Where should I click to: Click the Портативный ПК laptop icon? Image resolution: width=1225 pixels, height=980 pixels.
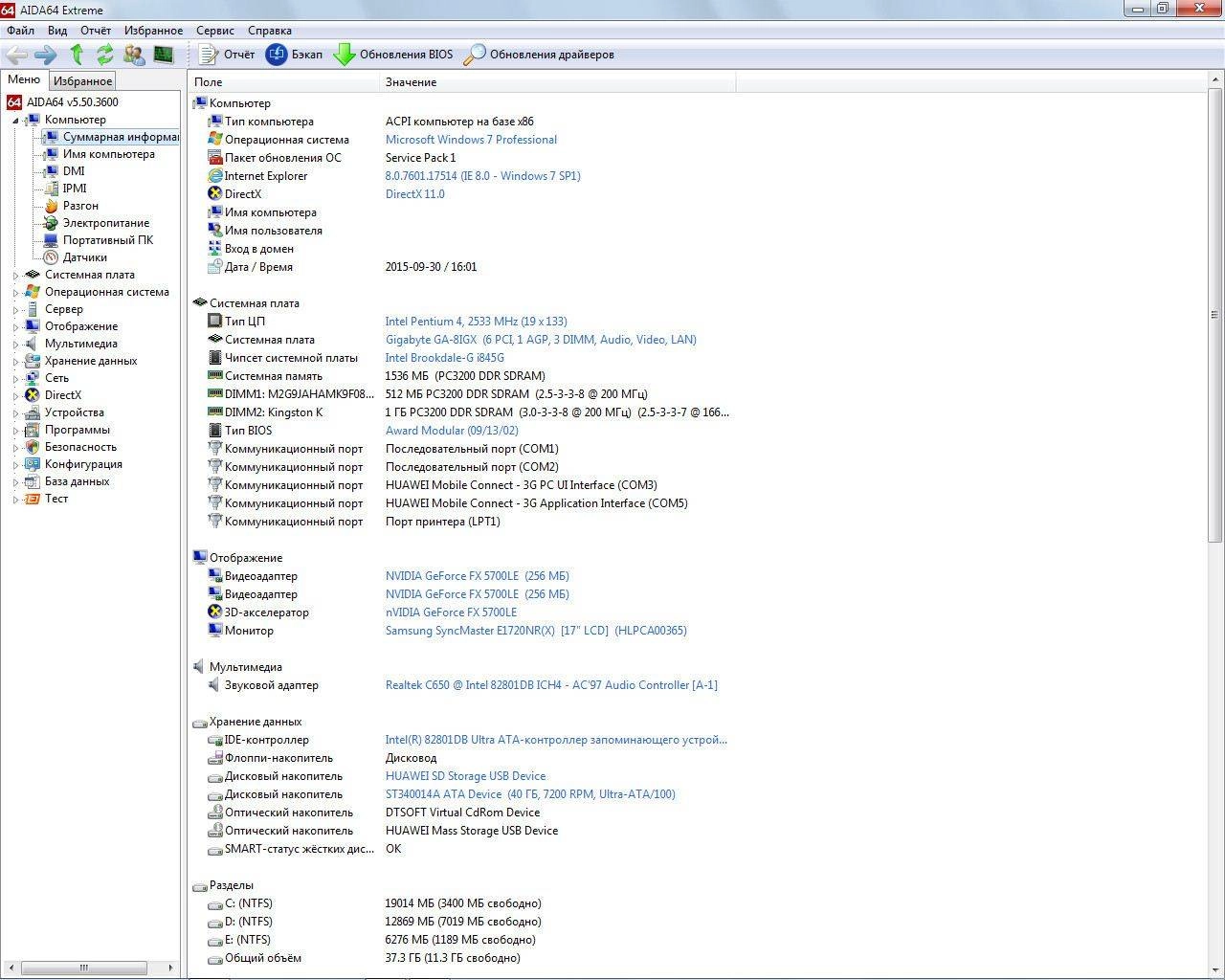[x=51, y=240]
